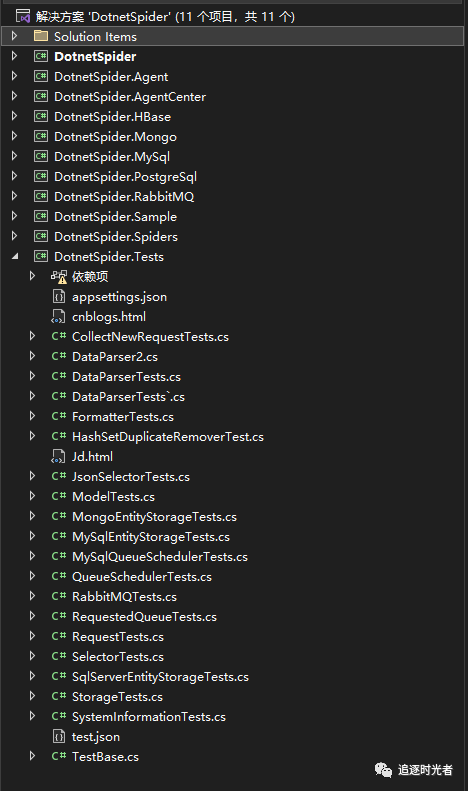Screen dimensions: 468x791
Task: Select DotnetSpider.AgentCenter project
Action: click(130, 97)
